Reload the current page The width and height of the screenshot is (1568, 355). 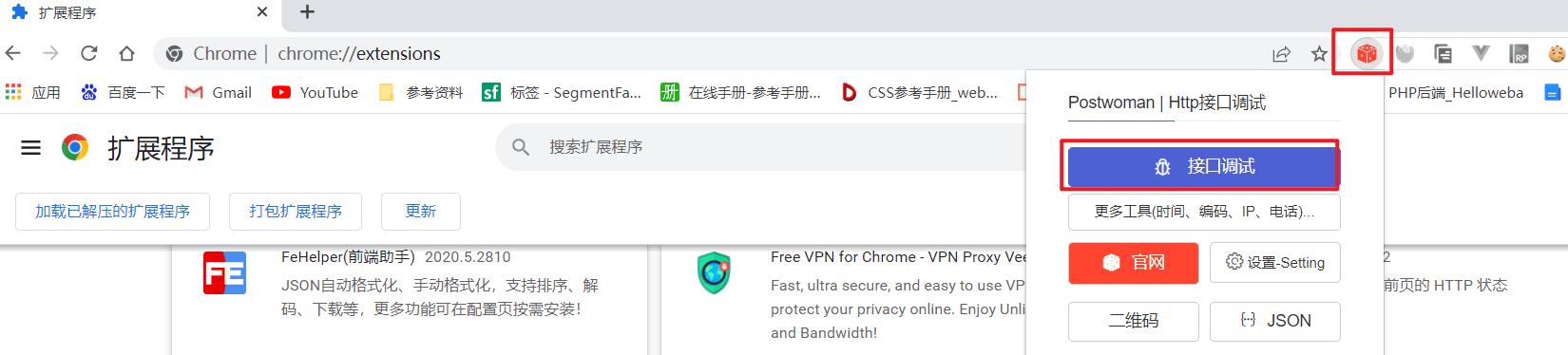click(88, 53)
